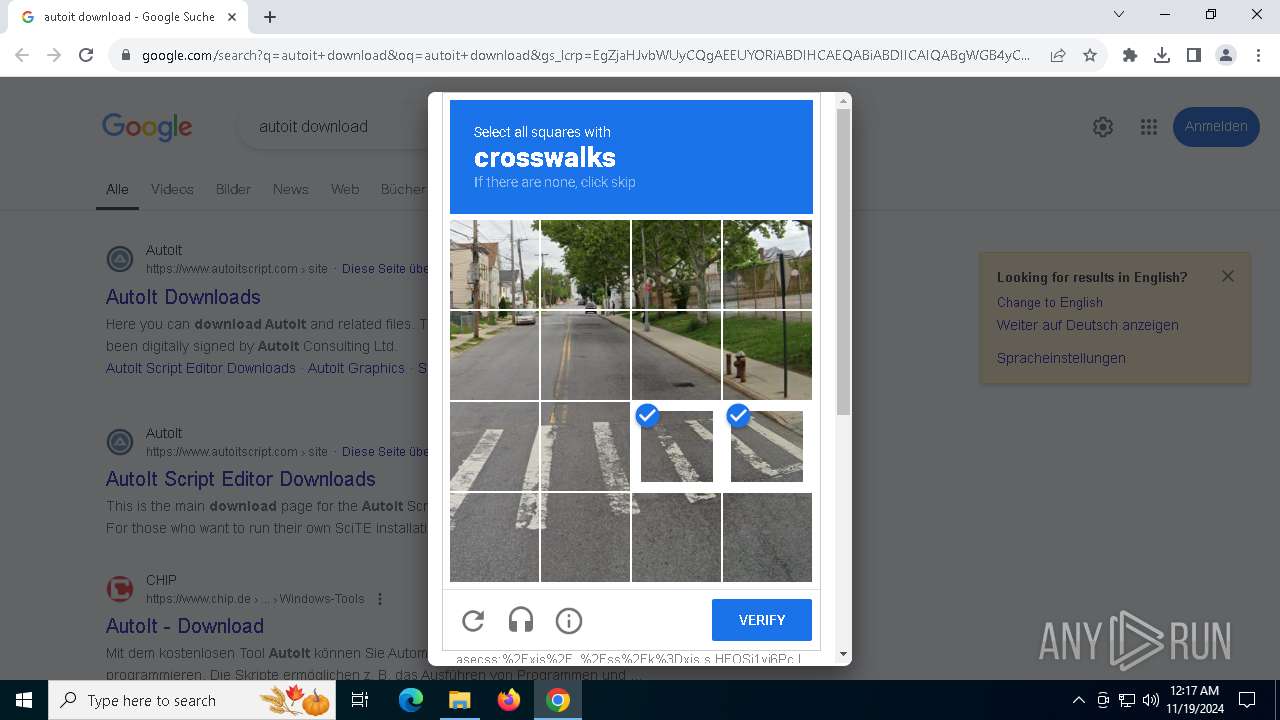Open the tab search chevron

(1119, 14)
